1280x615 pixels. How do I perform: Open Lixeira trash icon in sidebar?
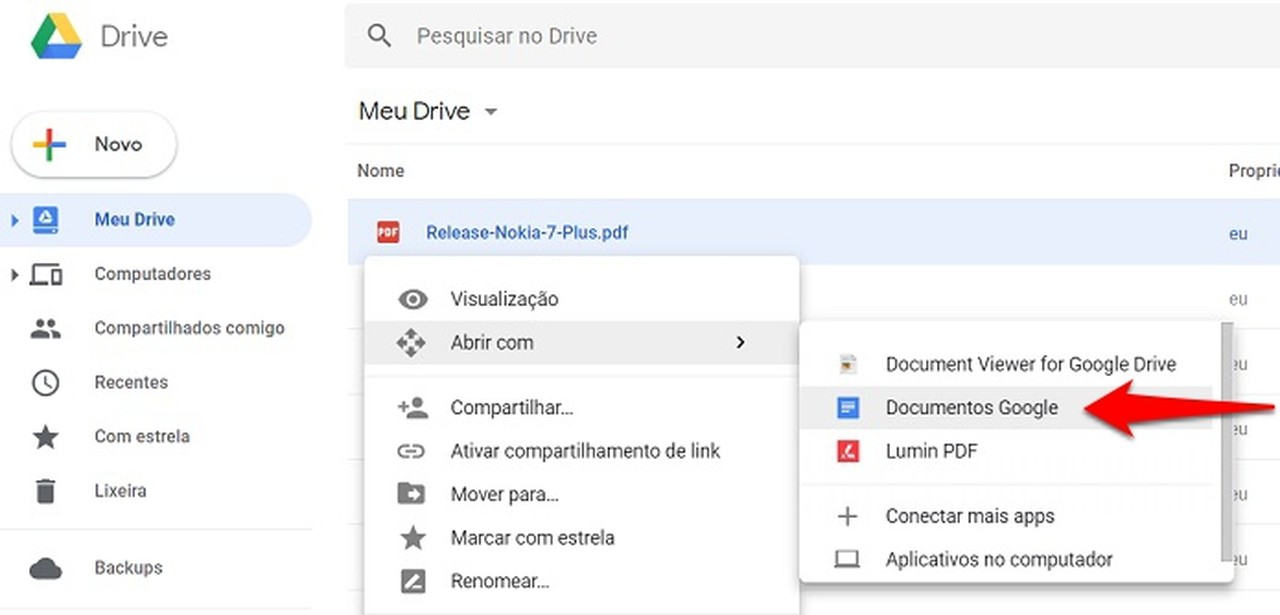46,491
